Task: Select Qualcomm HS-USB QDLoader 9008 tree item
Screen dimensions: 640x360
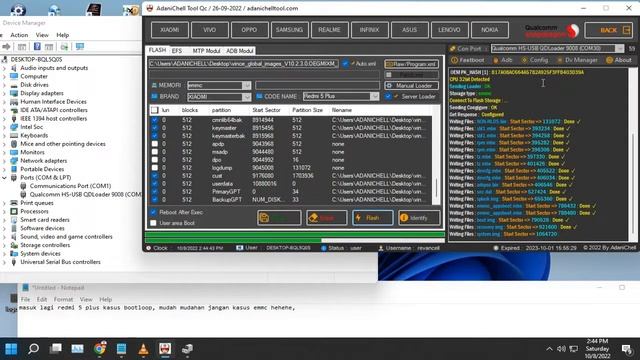Action: tap(85, 194)
